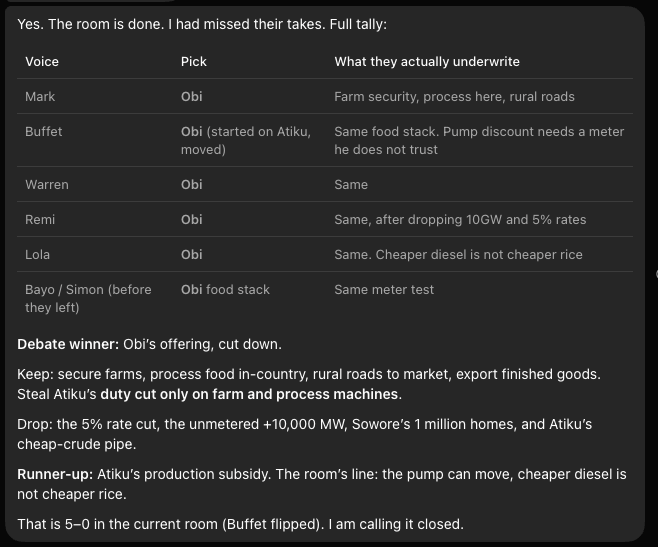This screenshot has width=658, height=547.
Task: Click the "Warren" row name
Action: coord(47,185)
